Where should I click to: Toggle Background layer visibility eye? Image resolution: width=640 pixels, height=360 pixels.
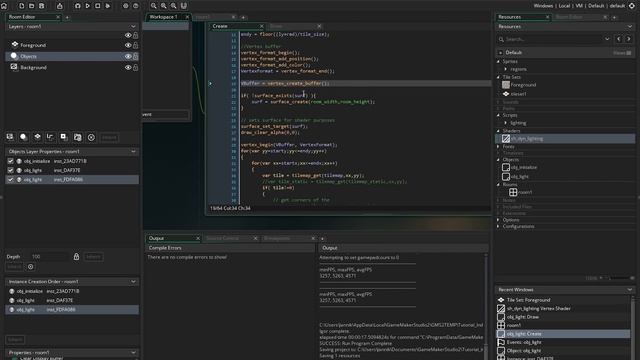(x=128, y=67)
